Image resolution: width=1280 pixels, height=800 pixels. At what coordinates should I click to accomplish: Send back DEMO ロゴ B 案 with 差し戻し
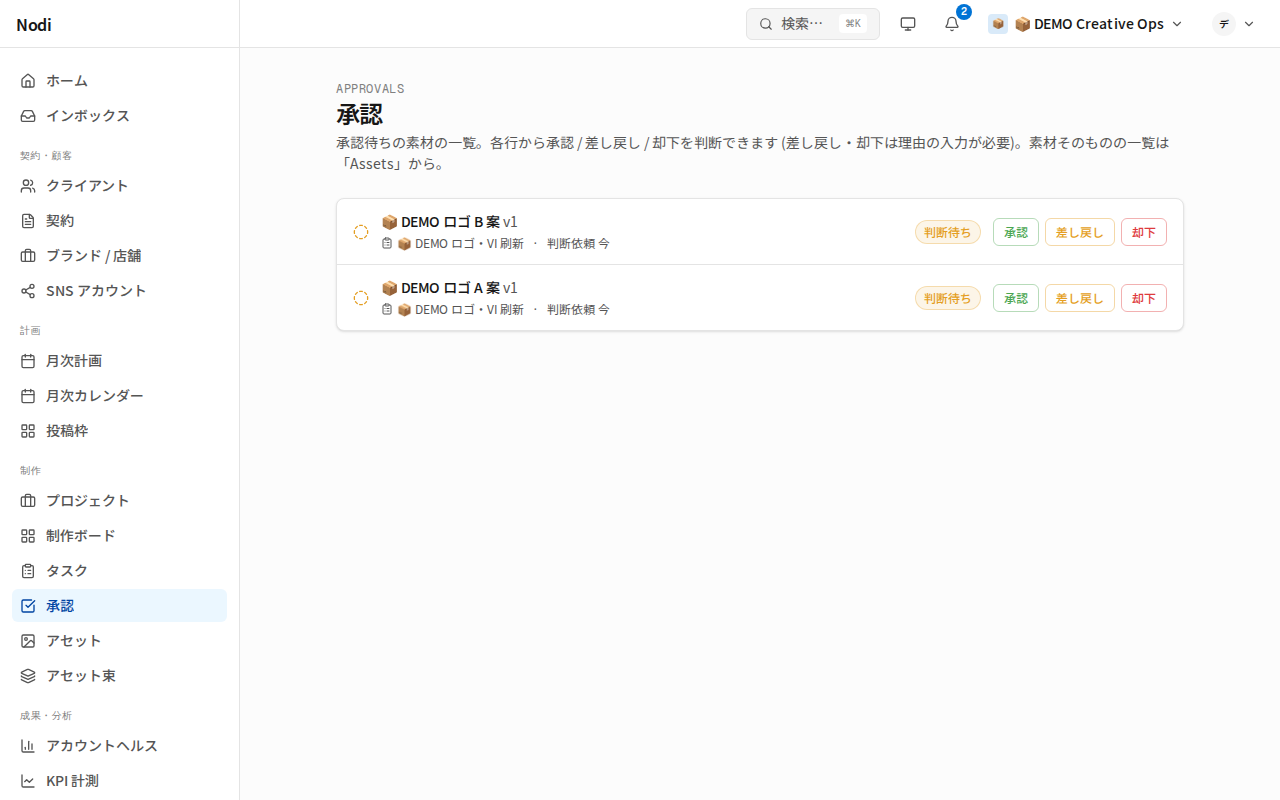[1080, 232]
